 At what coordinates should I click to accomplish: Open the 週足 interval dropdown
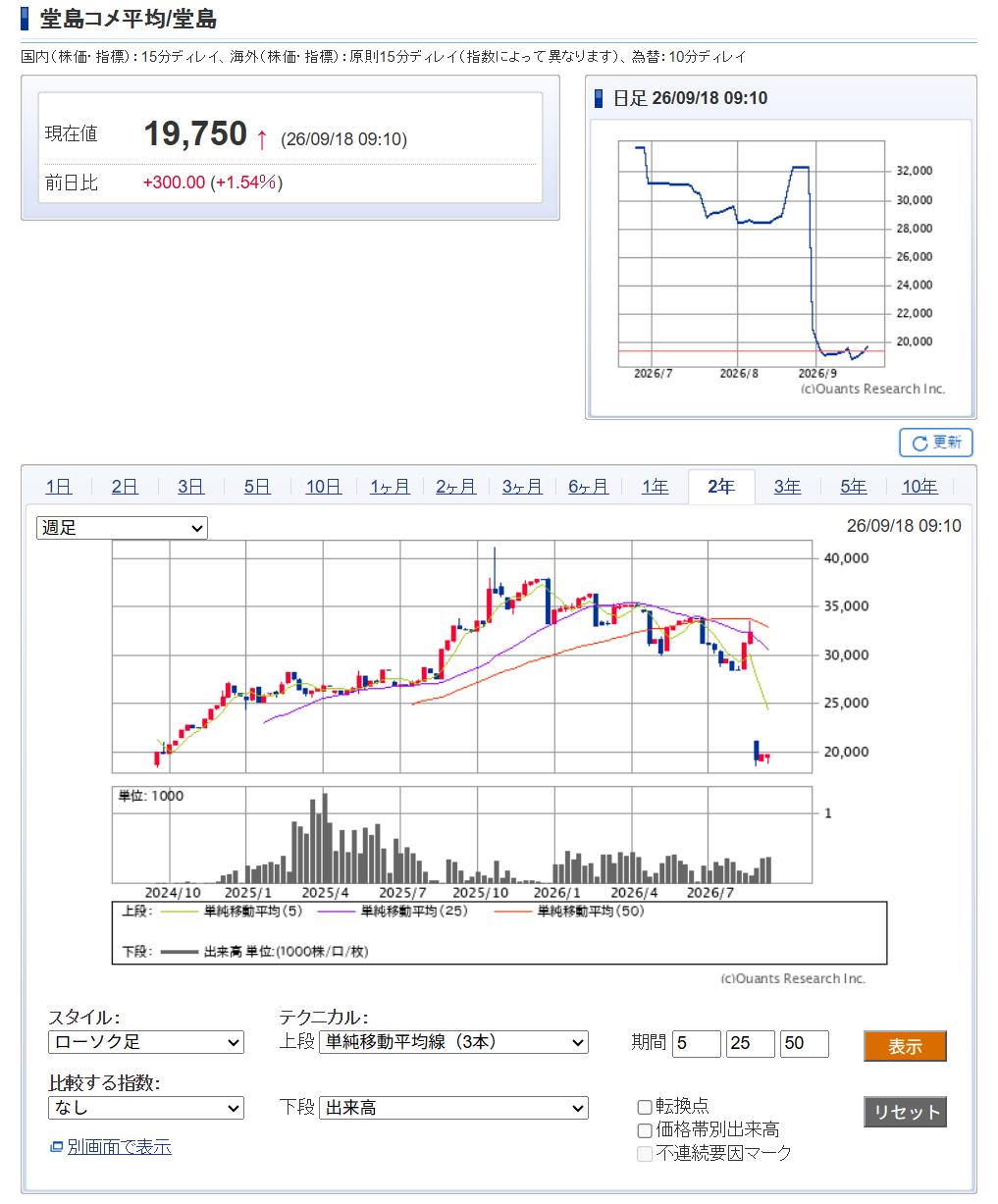pyautogui.click(x=123, y=528)
